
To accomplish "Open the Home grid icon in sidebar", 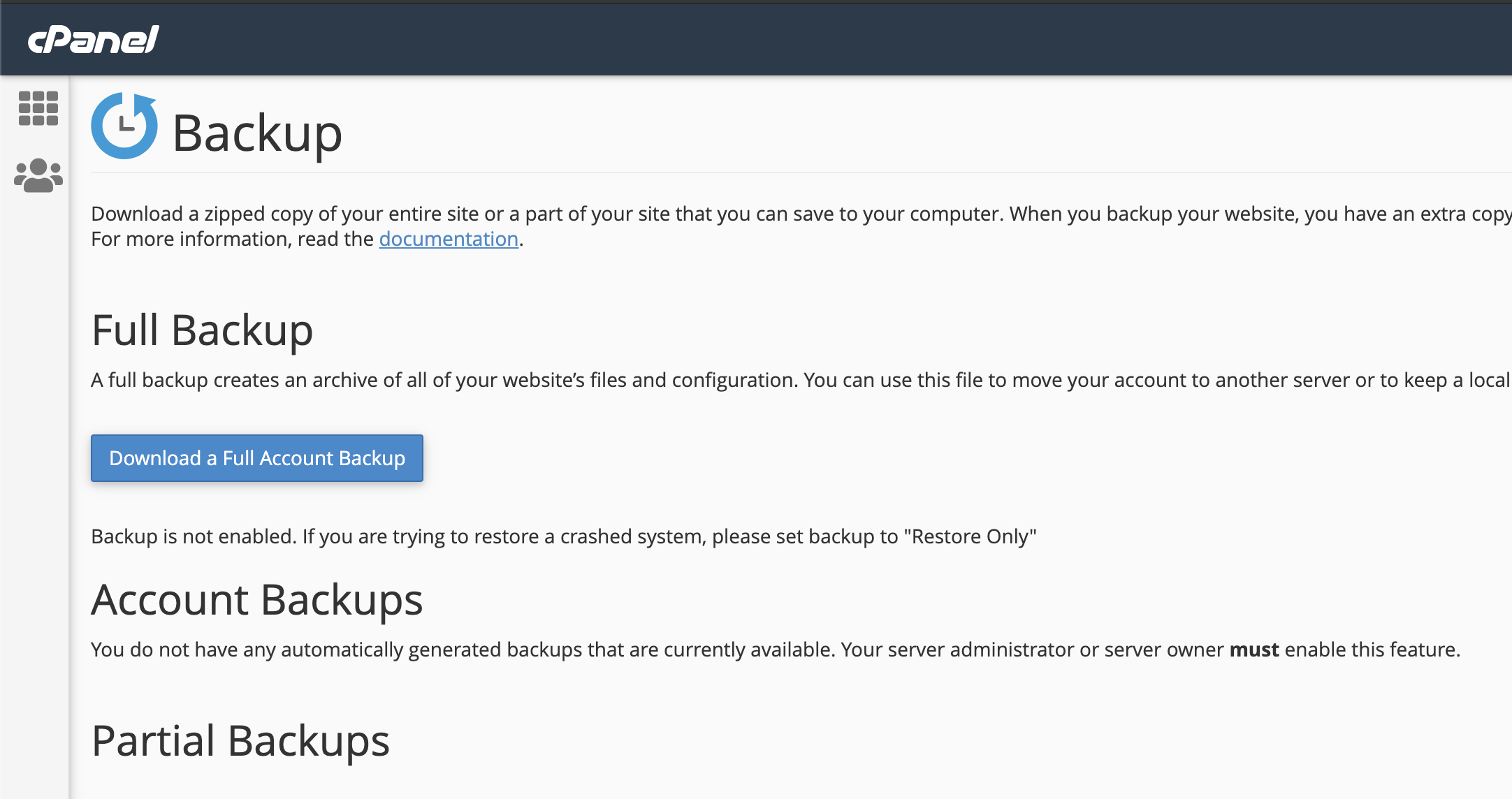I will pyautogui.click(x=38, y=108).
